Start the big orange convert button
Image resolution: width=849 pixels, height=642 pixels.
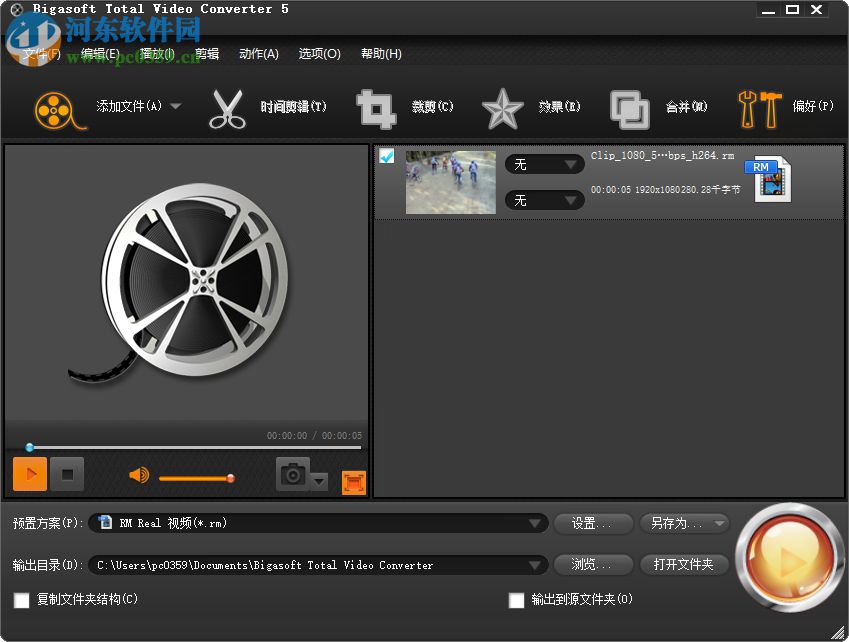(x=789, y=556)
